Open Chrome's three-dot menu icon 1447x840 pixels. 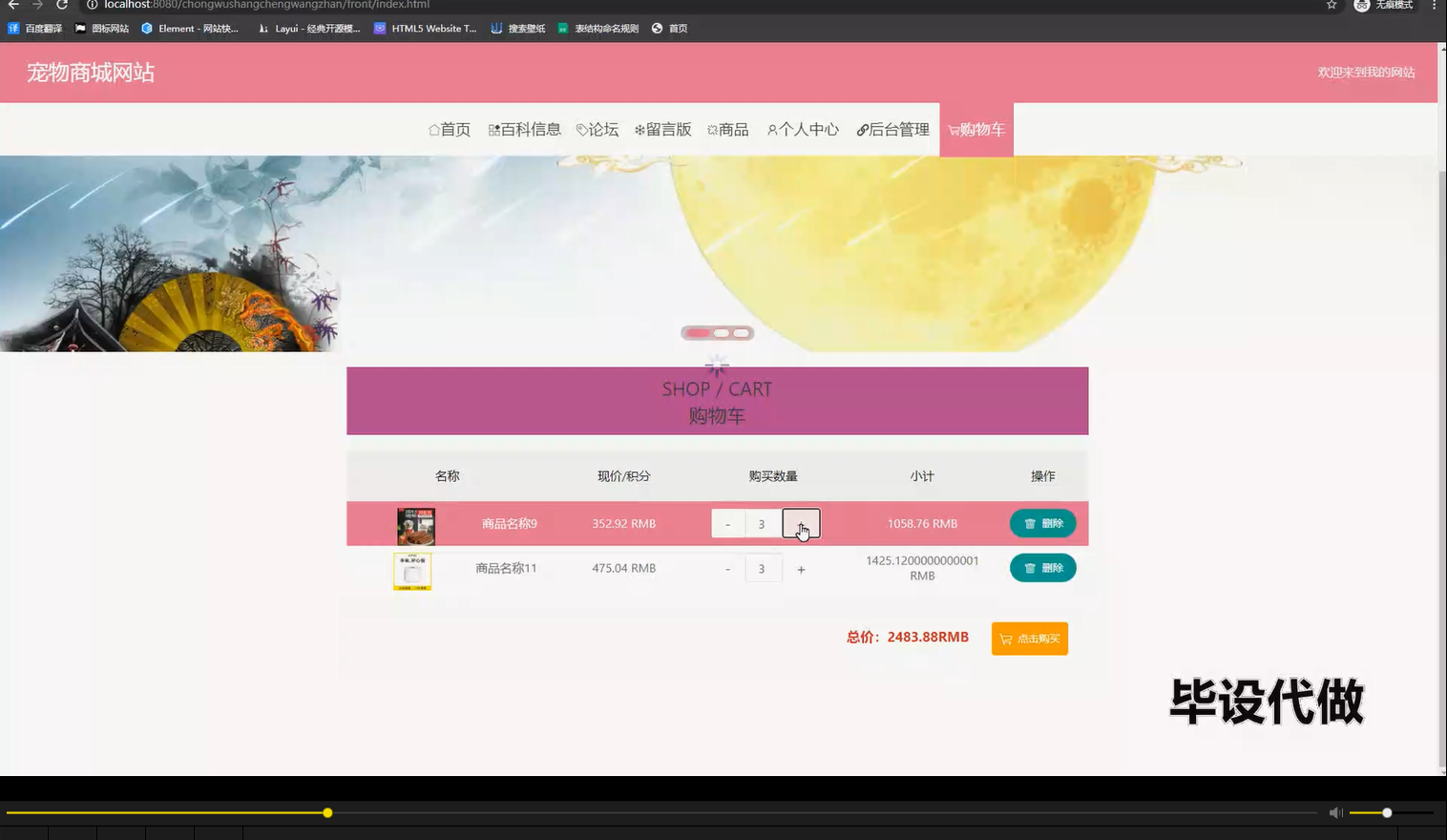[1437, 6]
